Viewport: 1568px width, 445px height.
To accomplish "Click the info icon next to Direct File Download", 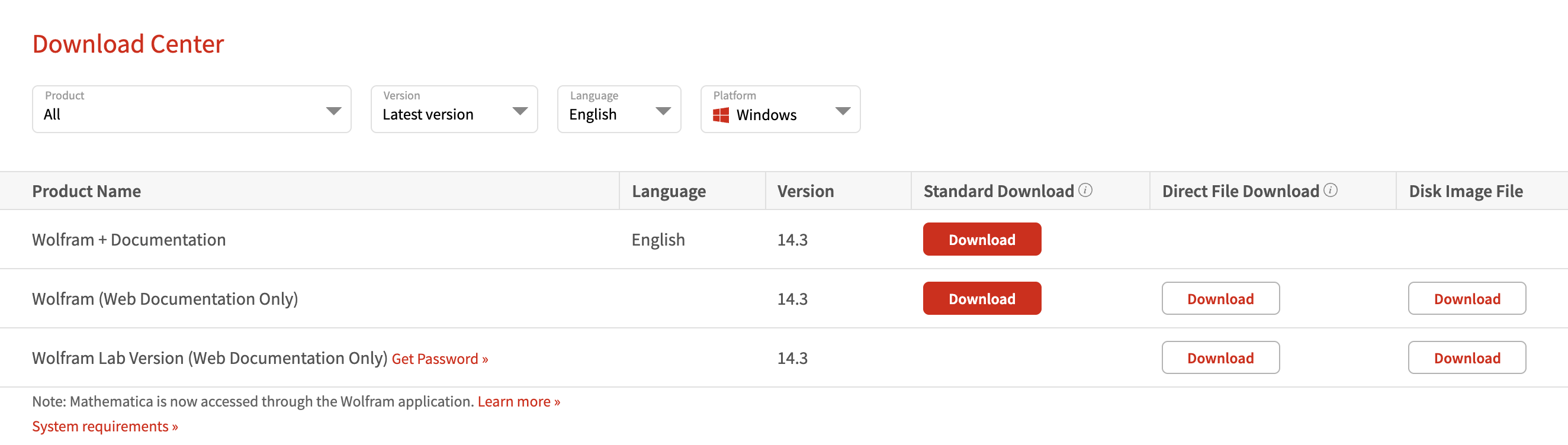I will tap(1331, 191).
